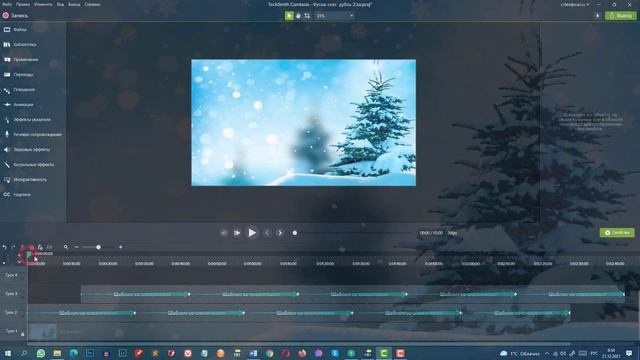Click the horizontal timeline scrollbar
Viewport: 640px width, 360px height.
pyautogui.click(x=299, y=344)
